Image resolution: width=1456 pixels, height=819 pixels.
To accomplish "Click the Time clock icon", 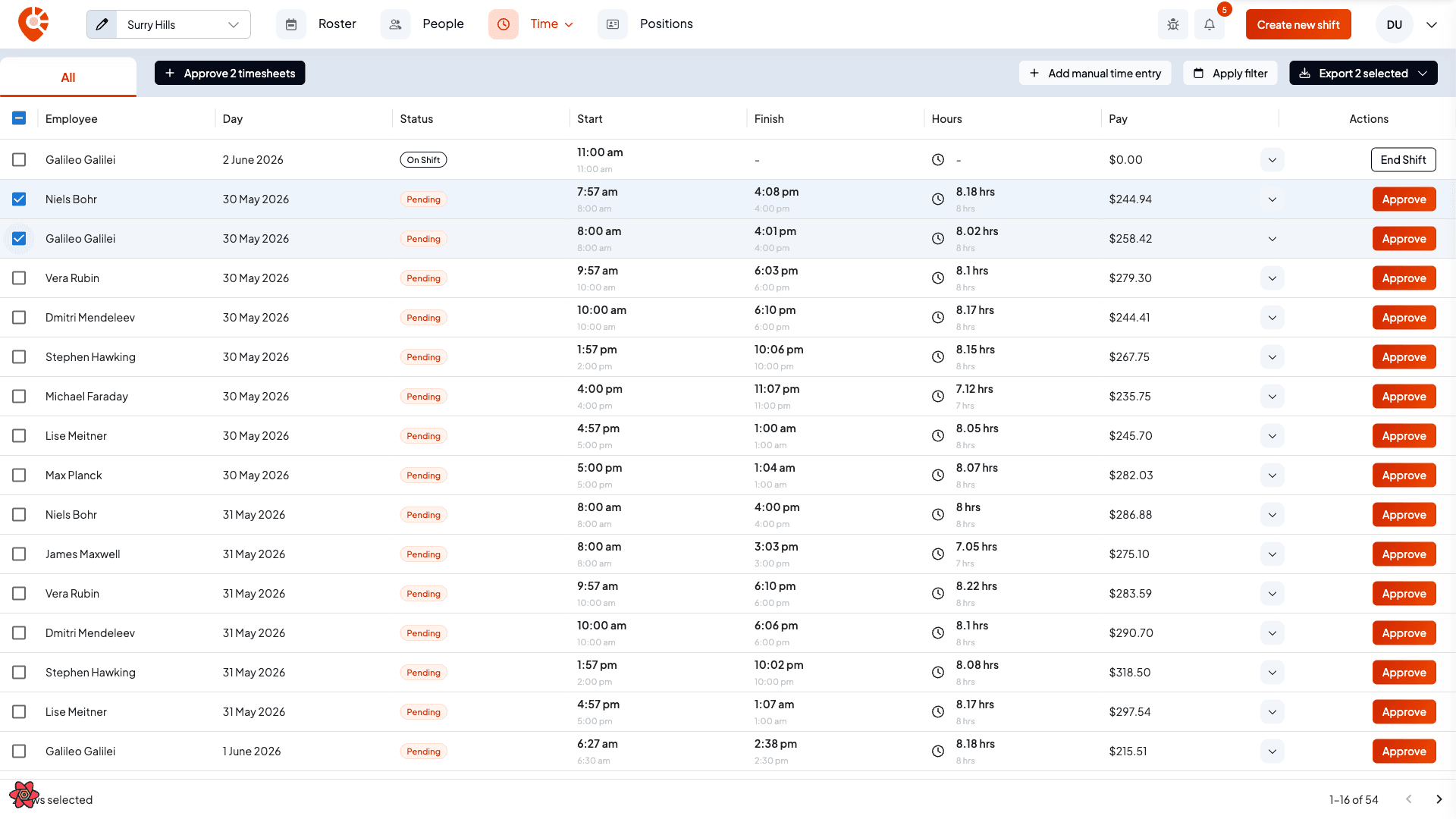I will [504, 24].
